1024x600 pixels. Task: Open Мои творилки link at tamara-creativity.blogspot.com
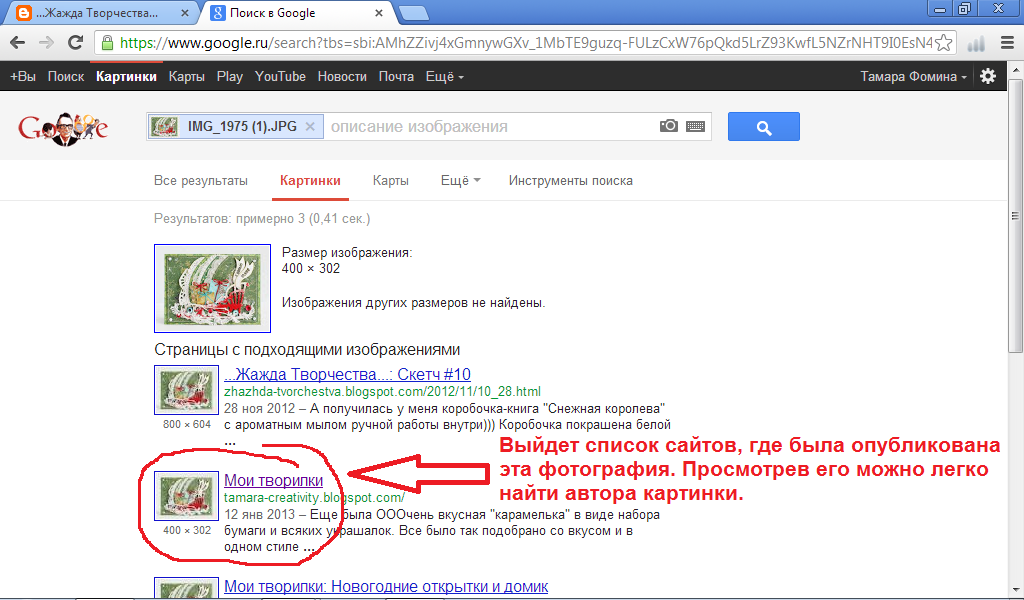tap(273, 481)
